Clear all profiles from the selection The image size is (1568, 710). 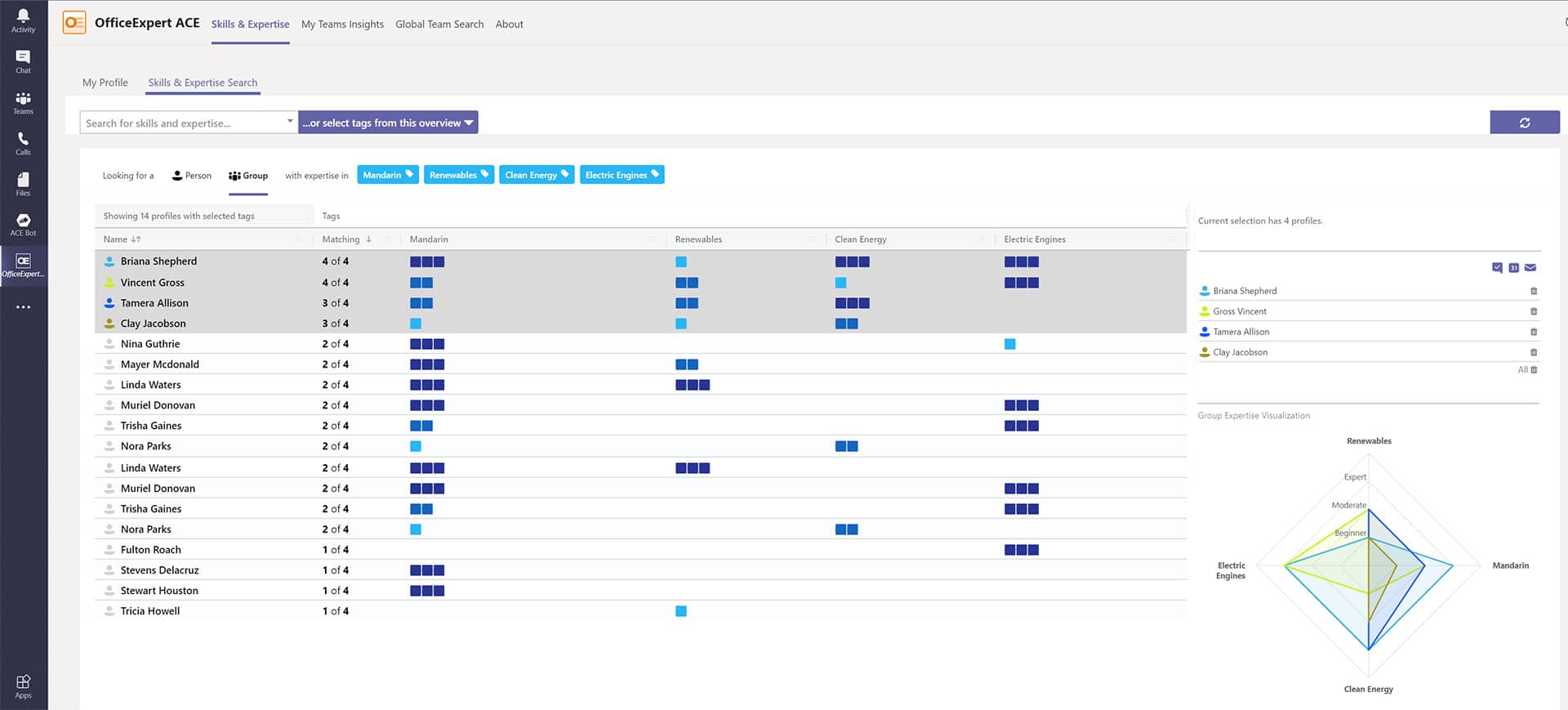tap(1527, 370)
